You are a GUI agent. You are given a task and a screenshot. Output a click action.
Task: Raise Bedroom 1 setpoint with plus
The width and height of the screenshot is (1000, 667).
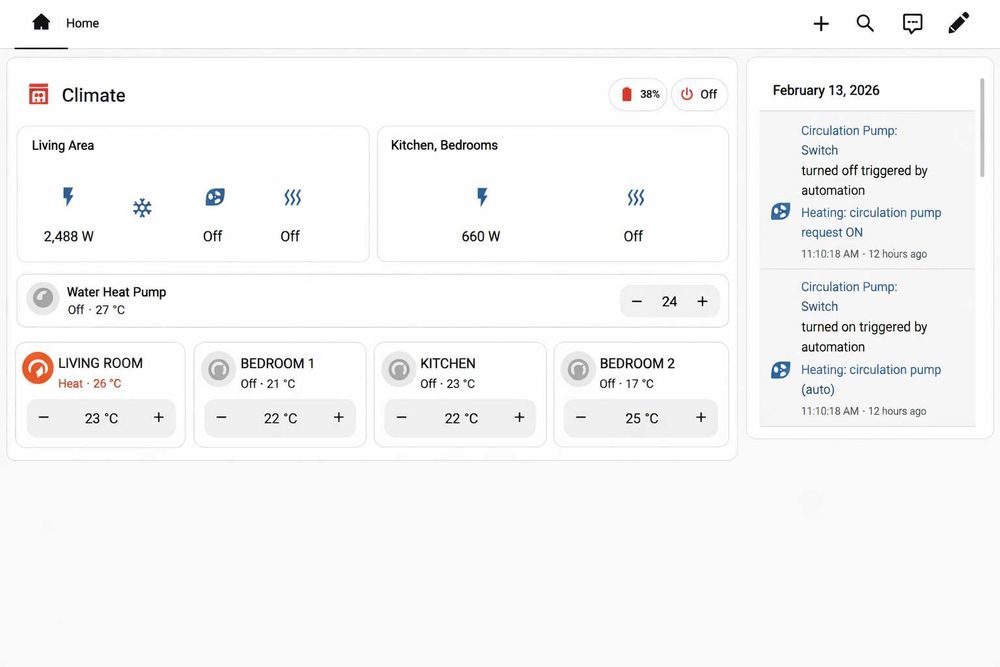tap(339, 418)
